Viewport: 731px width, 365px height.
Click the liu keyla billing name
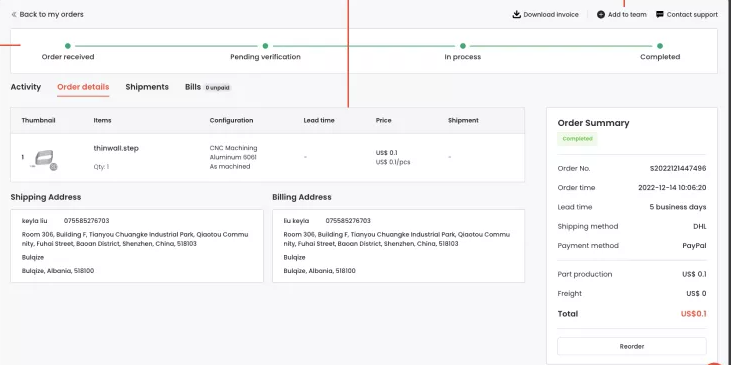click(x=296, y=220)
